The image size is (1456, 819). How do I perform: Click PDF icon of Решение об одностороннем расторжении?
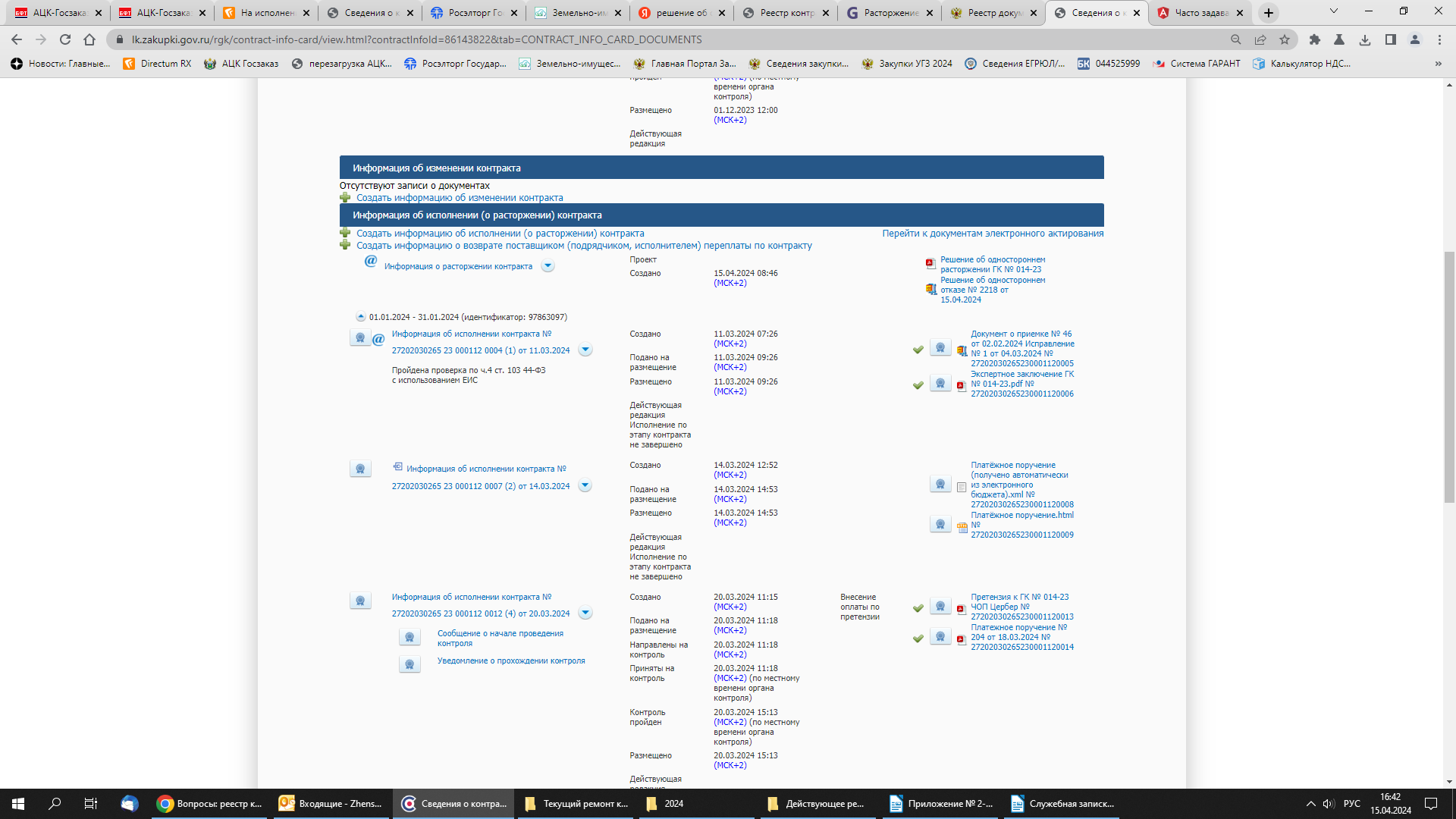[x=930, y=264]
